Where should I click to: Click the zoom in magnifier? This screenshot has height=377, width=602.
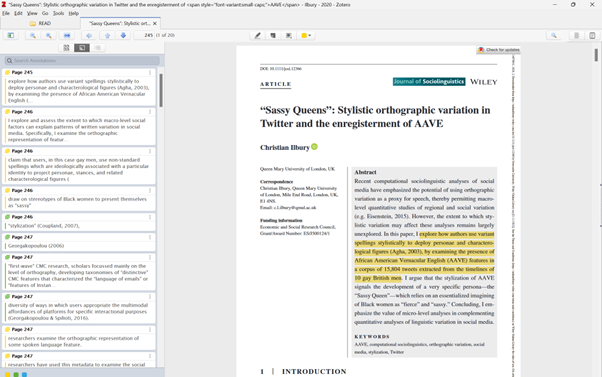(x=49, y=35)
